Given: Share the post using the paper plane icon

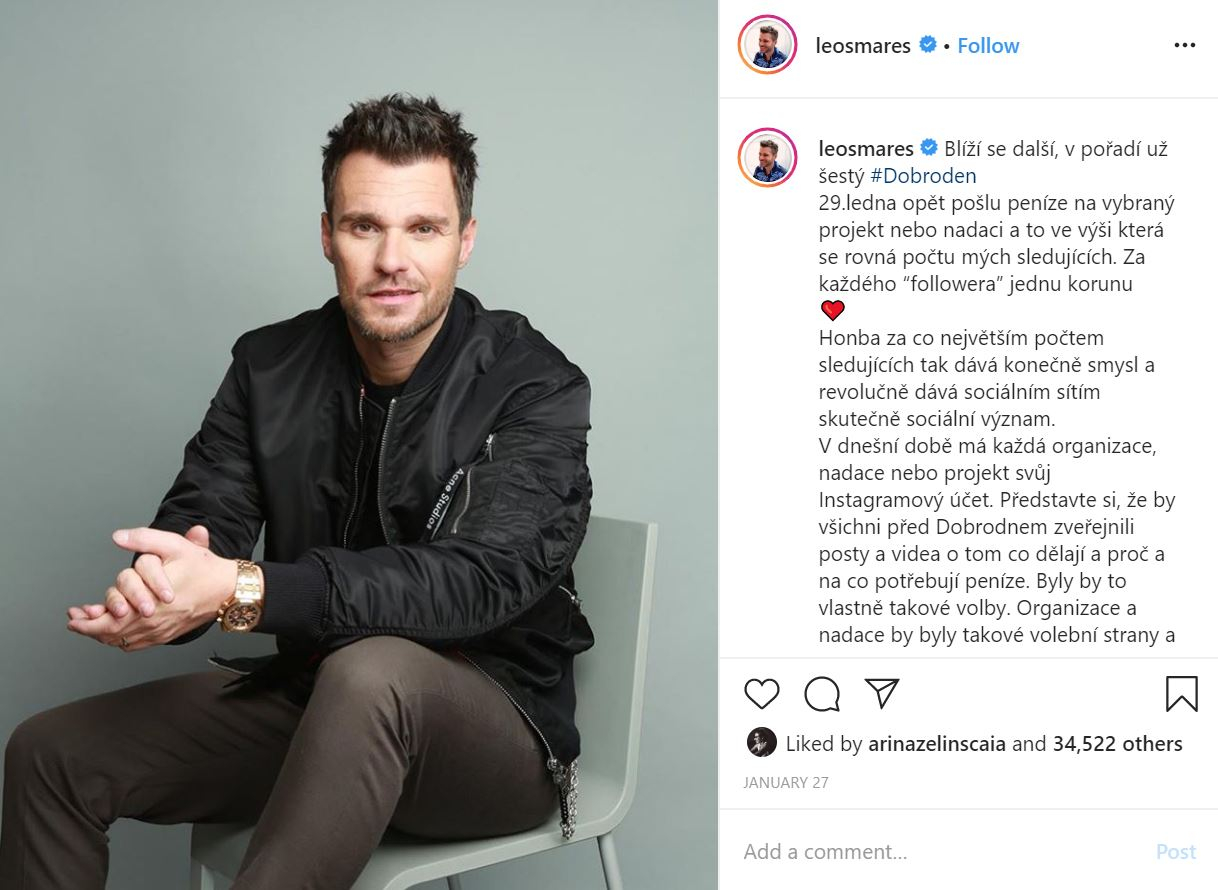Looking at the screenshot, I should click(x=882, y=693).
